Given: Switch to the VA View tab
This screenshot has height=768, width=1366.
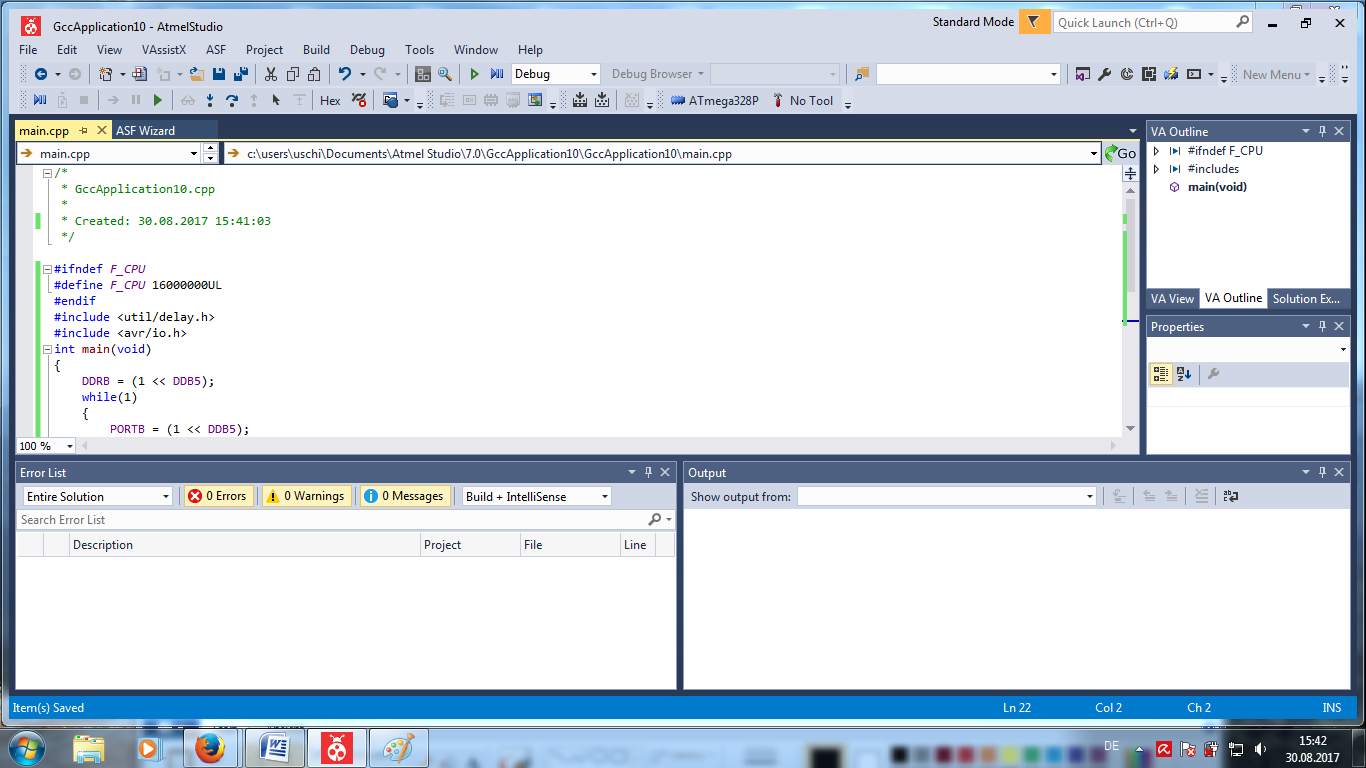Looking at the screenshot, I should tap(1172, 298).
